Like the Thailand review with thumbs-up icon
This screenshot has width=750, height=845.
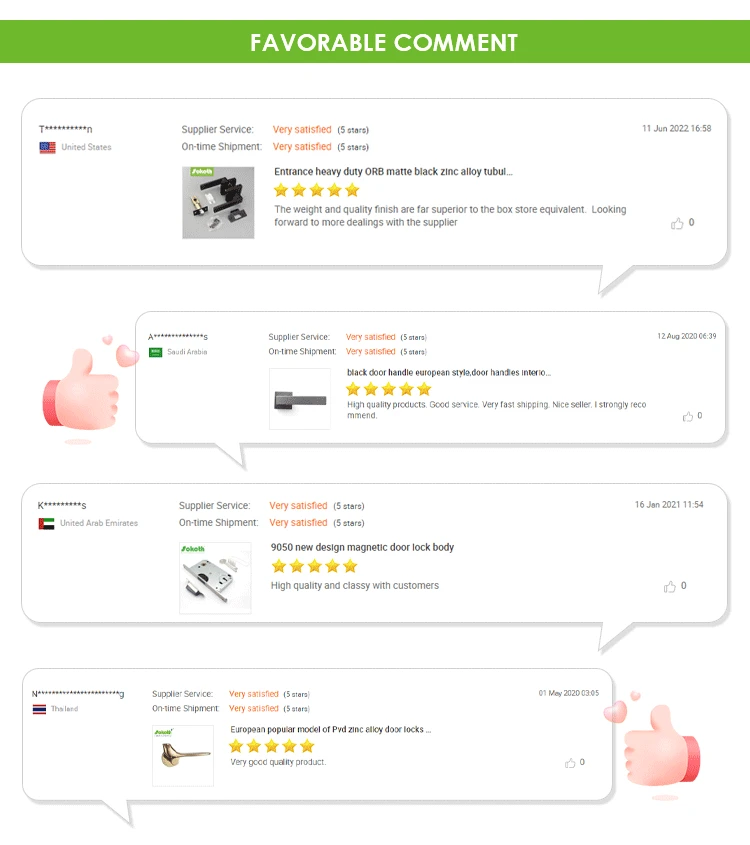click(570, 763)
